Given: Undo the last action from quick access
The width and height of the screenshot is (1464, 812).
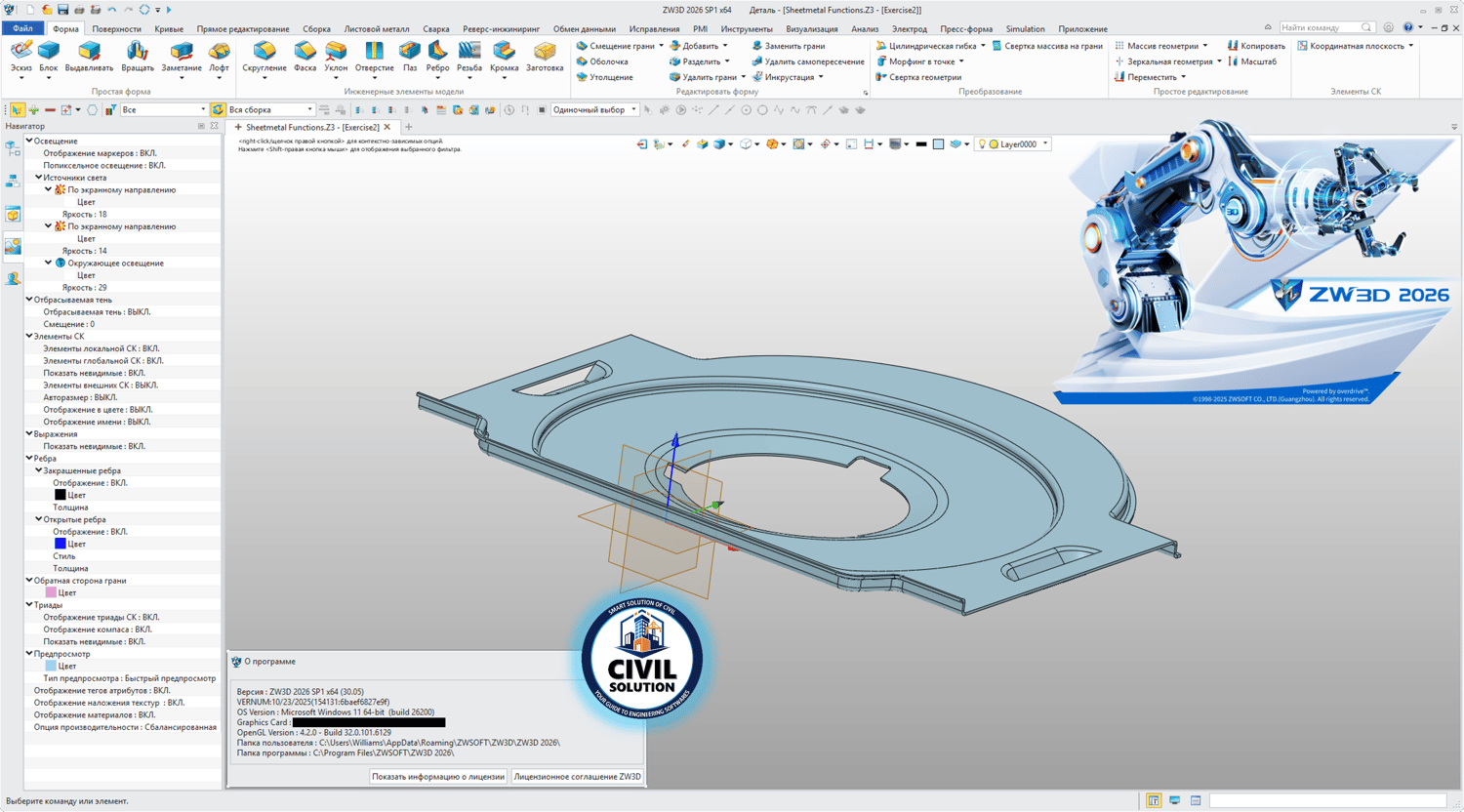Looking at the screenshot, I should (x=112, y=10).
